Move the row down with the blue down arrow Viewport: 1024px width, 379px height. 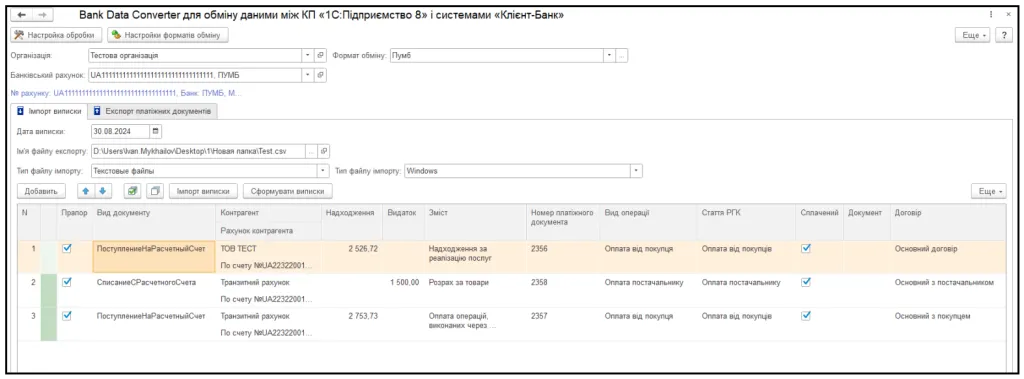click(103, 191)
